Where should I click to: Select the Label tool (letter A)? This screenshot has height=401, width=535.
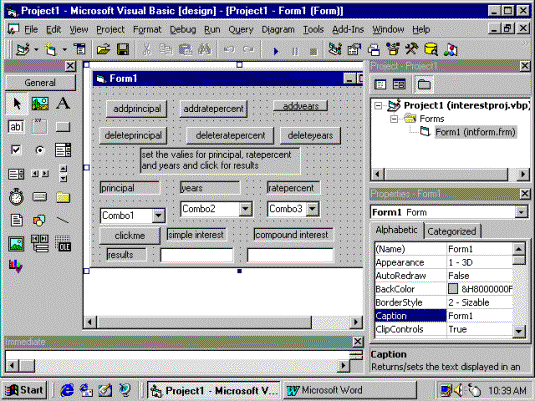pyautogui.click(x=63, y=103)
